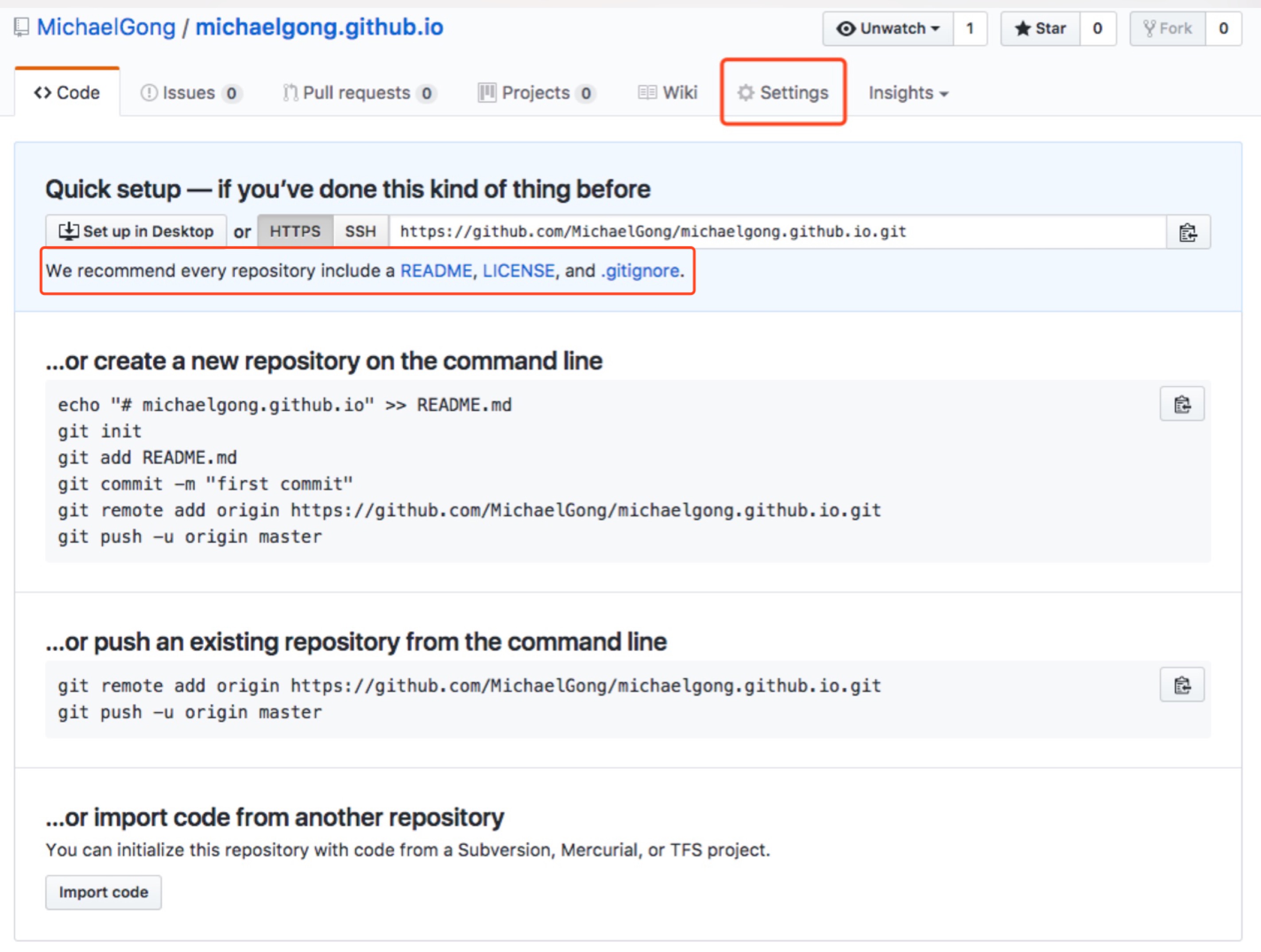This screenshot has height=952, width=1261.
Task: Click the Fork button
Action: [x=1168, y=28]
